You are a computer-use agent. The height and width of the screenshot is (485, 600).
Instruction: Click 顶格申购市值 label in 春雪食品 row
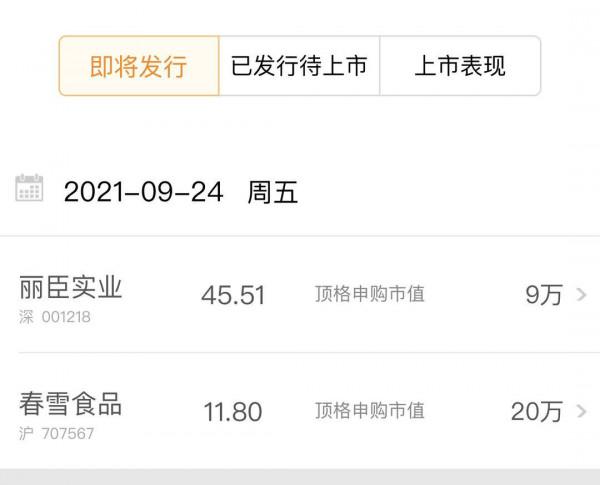pos(370,411)
